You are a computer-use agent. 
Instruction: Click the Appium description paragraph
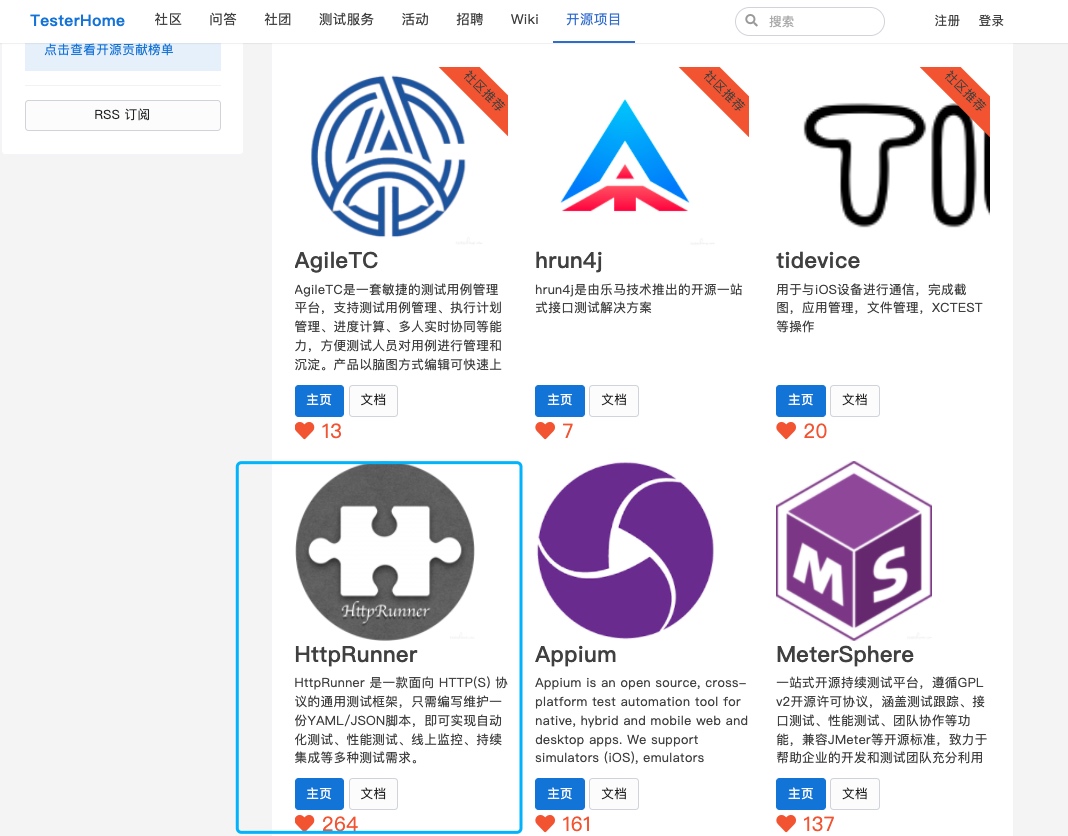tap(641, 720)
